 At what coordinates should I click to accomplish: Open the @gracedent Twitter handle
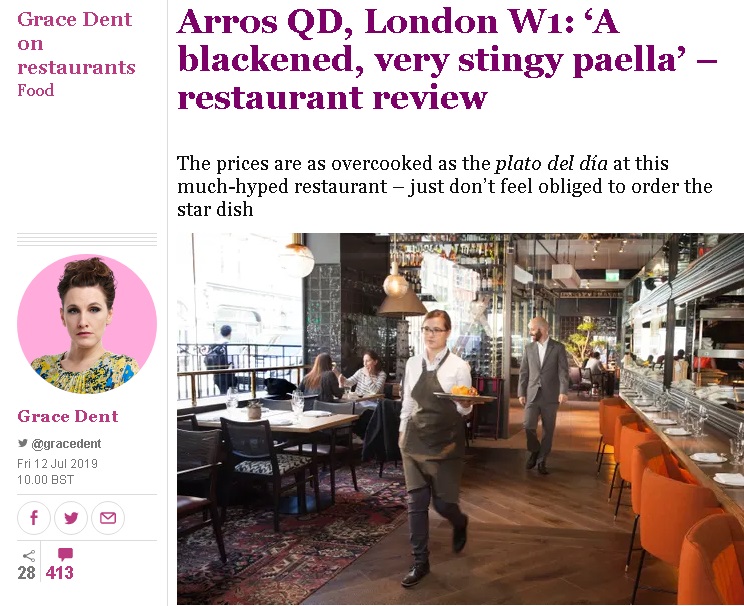66,444
